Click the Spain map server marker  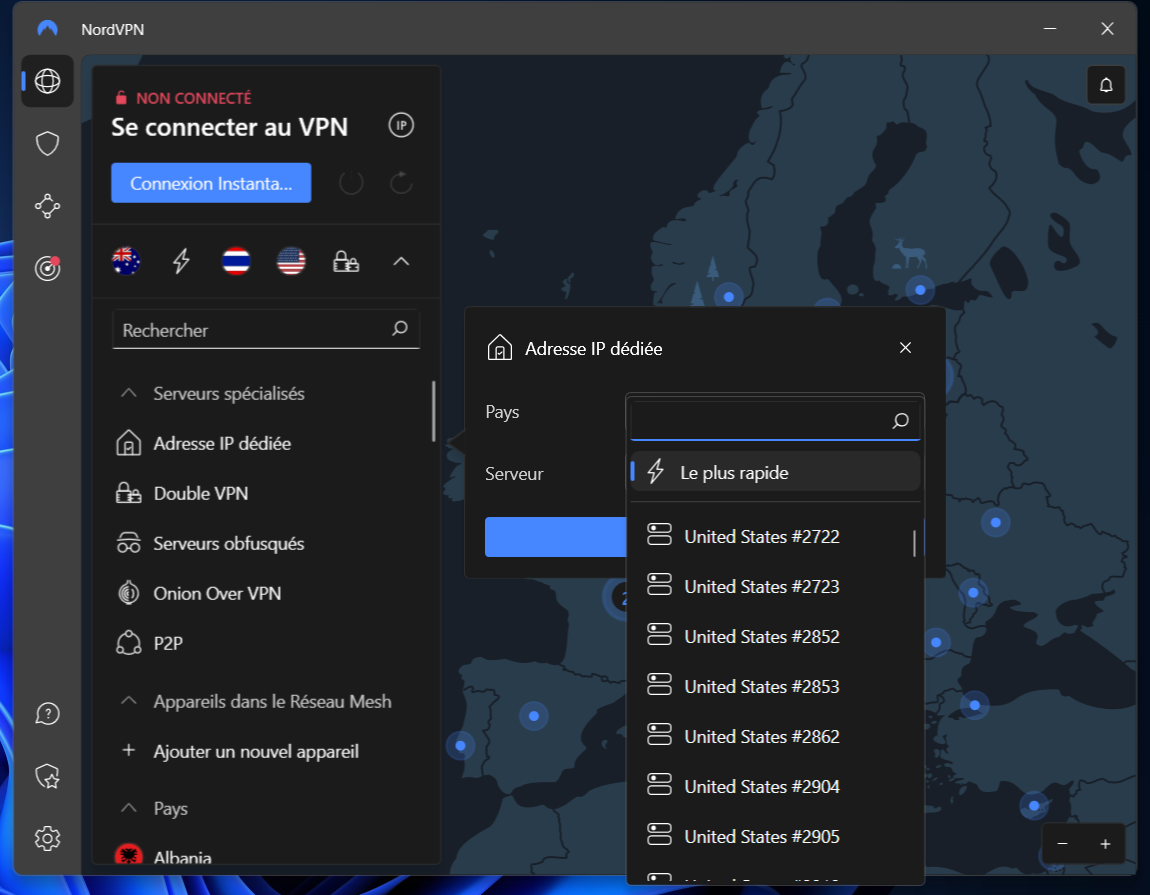click(x=534, y=715)
